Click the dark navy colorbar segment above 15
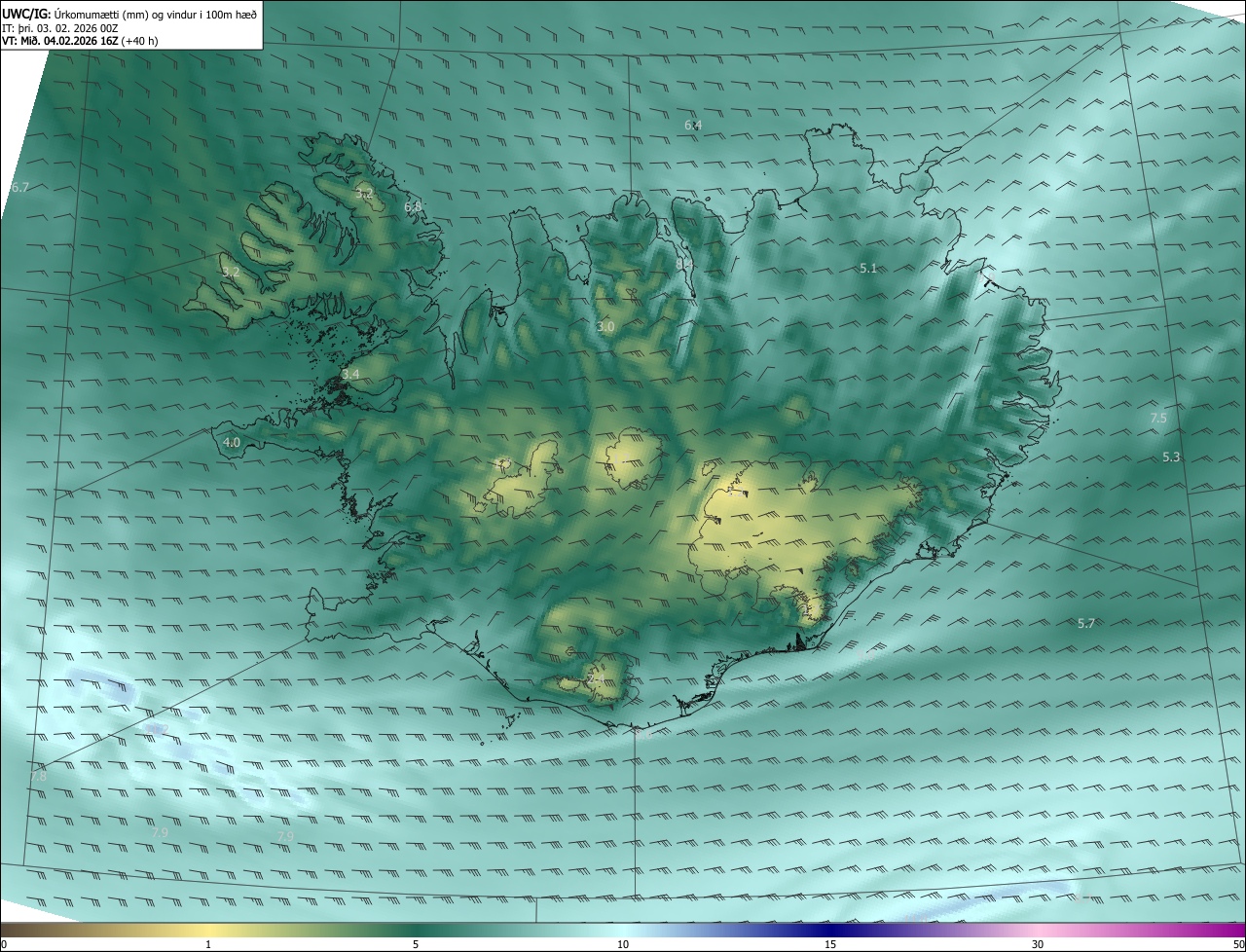 pyautogui.click(x=830, y=930)
